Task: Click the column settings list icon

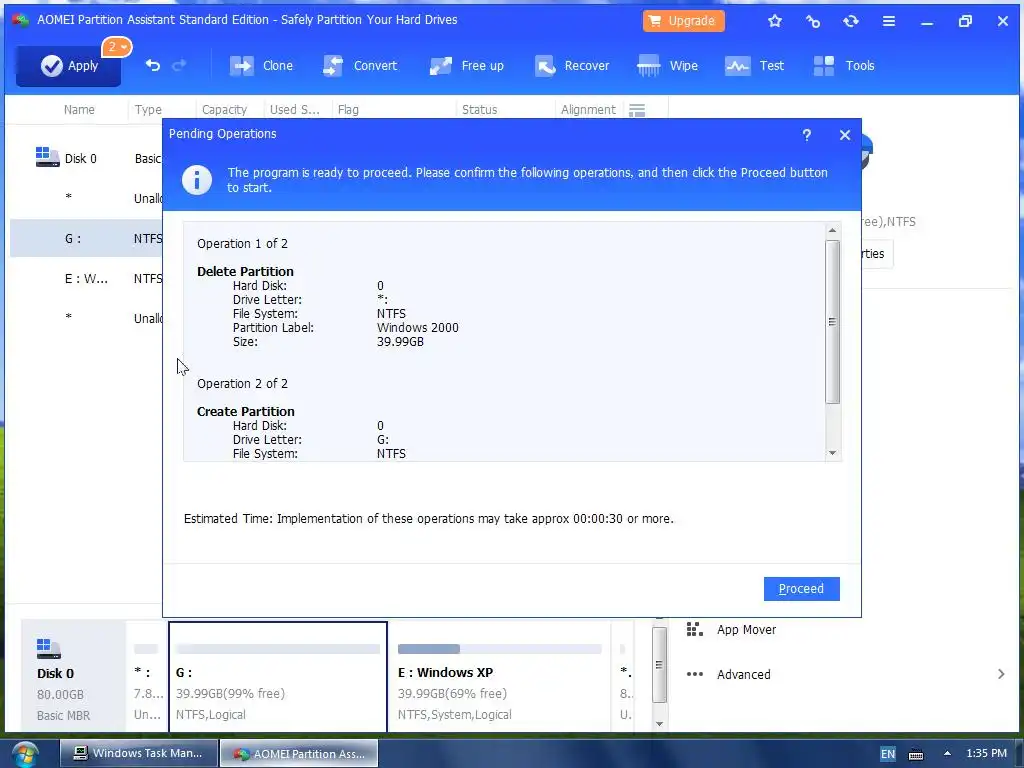Action: pyautogui.click(x=637, y=110)
